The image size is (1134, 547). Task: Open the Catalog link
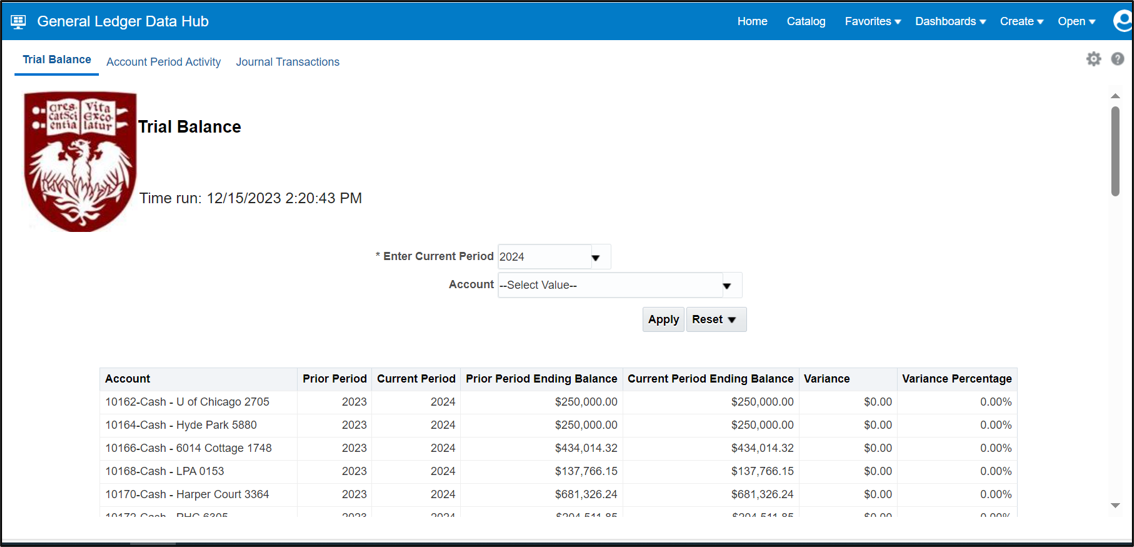[806, 22]
